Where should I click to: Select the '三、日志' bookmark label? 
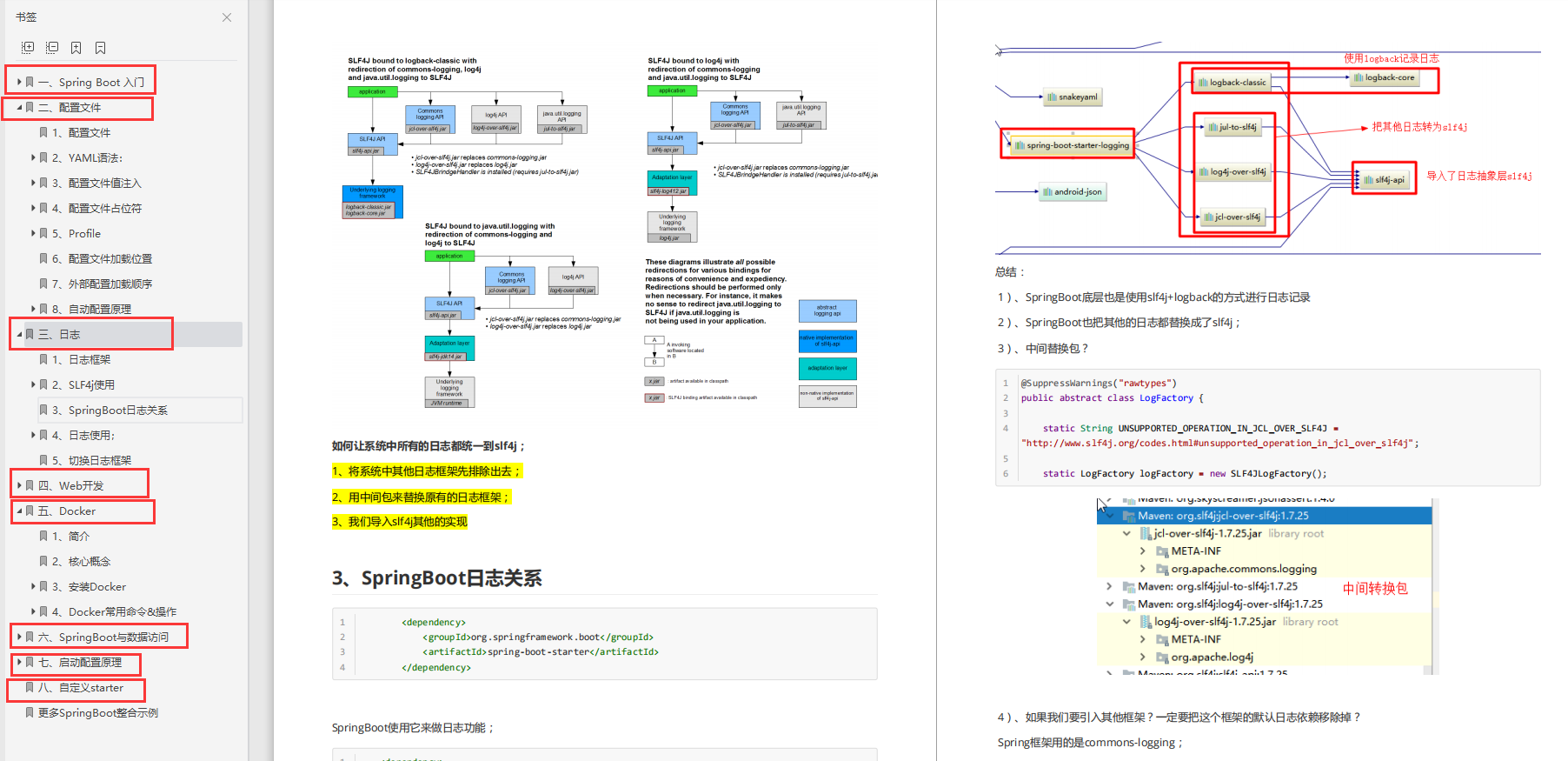(x=59, y=335)
